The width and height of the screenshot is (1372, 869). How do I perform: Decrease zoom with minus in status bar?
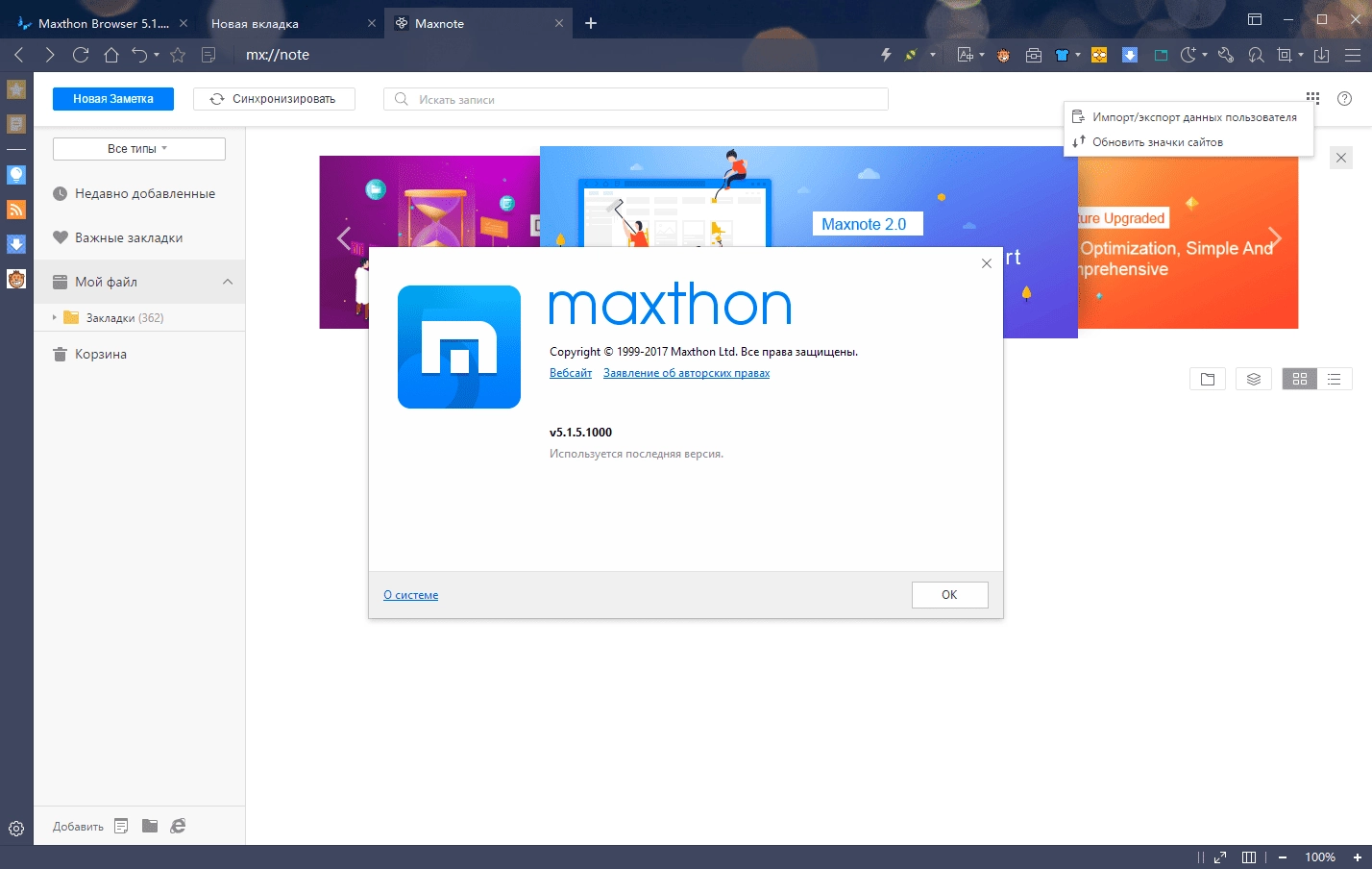point(1282,857)
